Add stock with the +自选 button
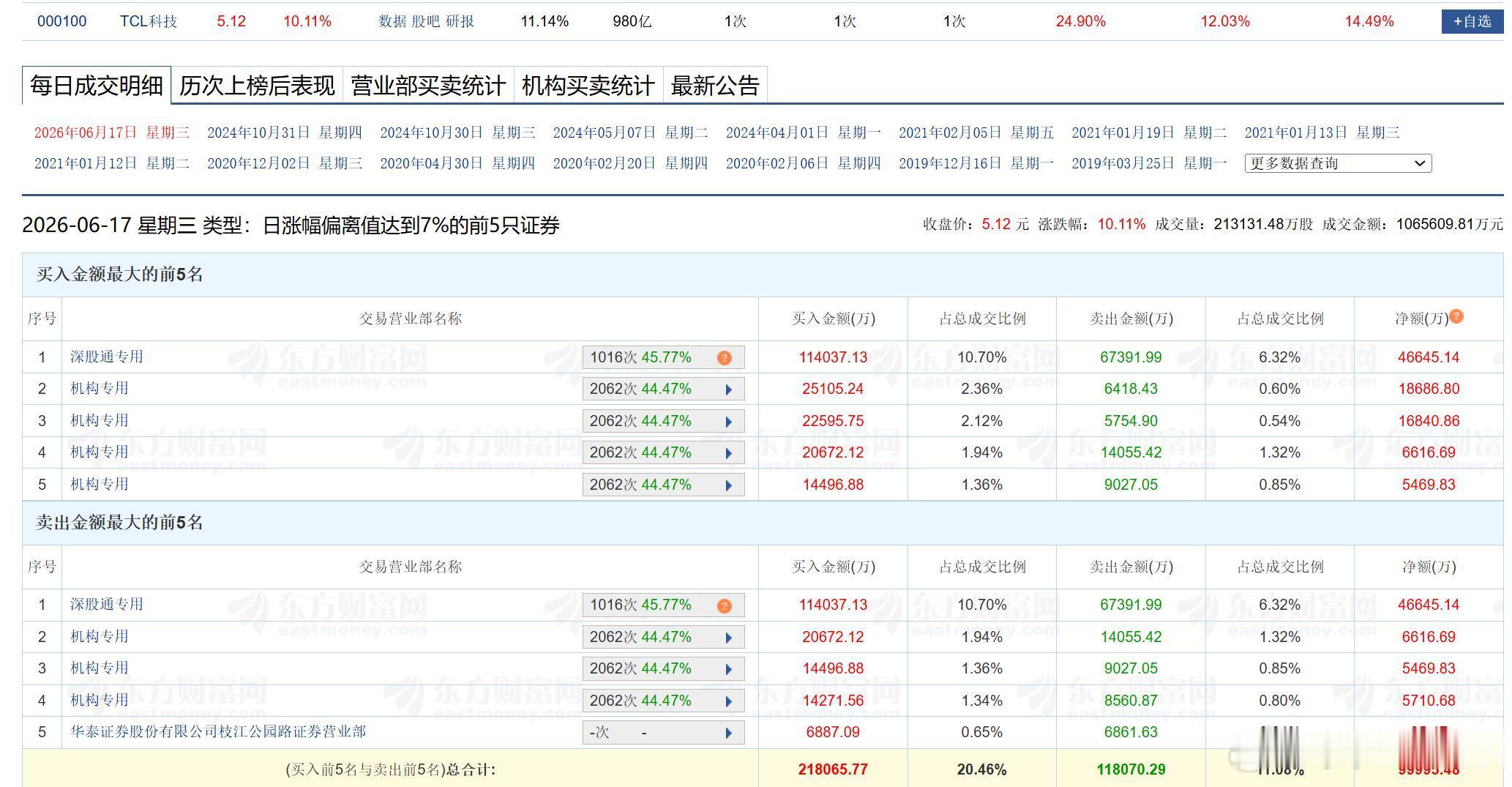 [1472, 21]
